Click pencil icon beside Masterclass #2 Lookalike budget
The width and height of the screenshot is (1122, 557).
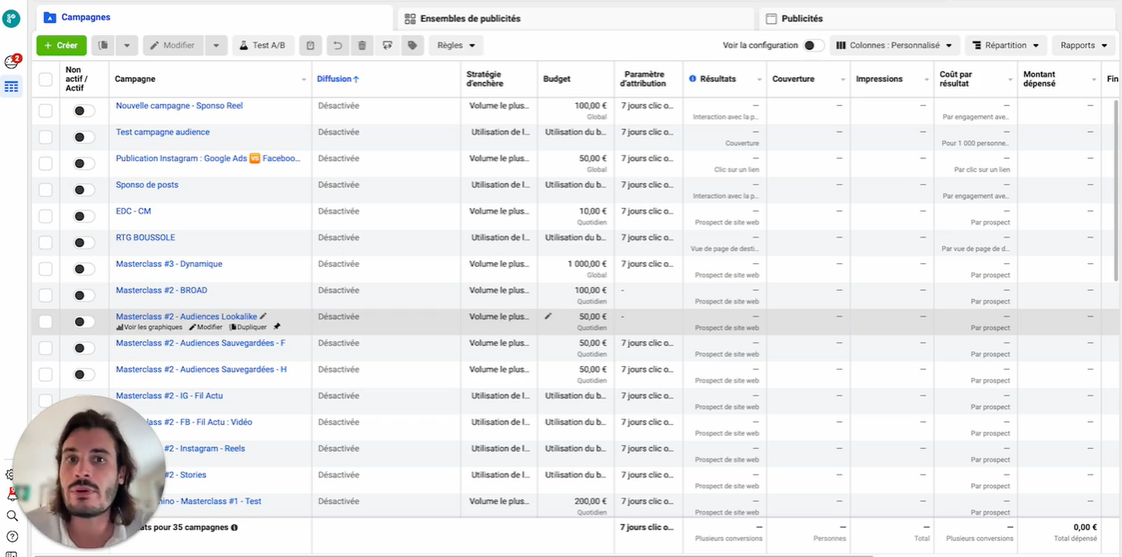point(548,316)
